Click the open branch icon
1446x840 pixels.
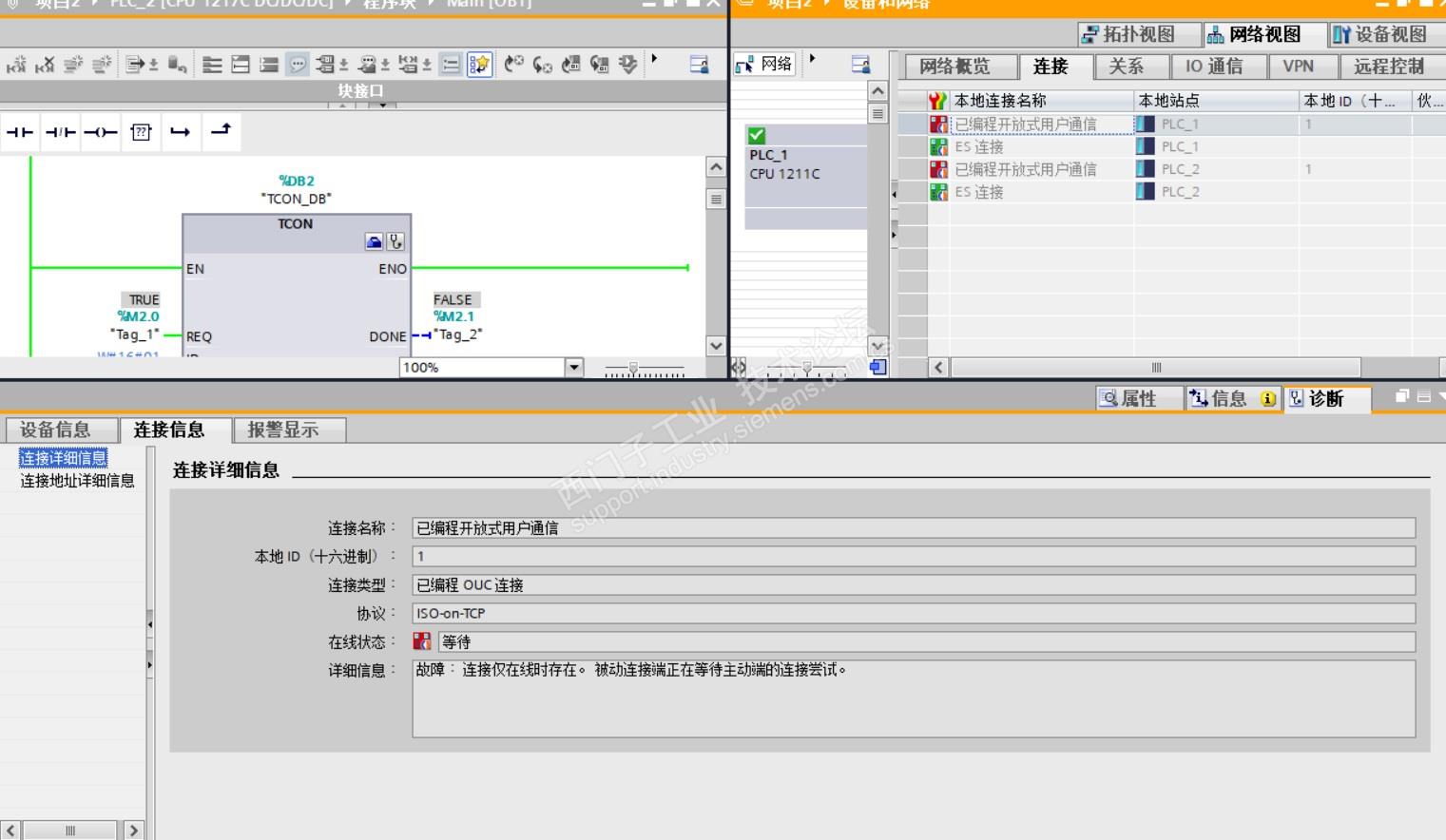pyautogui.click(x=180, y=132)
